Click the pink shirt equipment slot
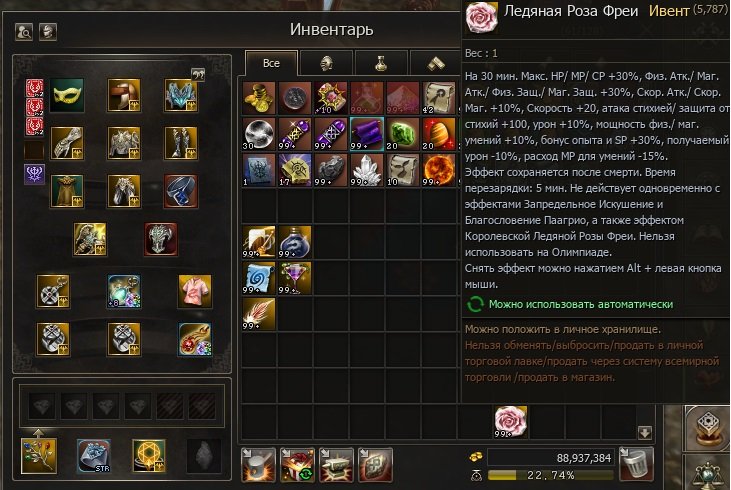This screenshot has height=490, width=731. click(x=195, y=291)
